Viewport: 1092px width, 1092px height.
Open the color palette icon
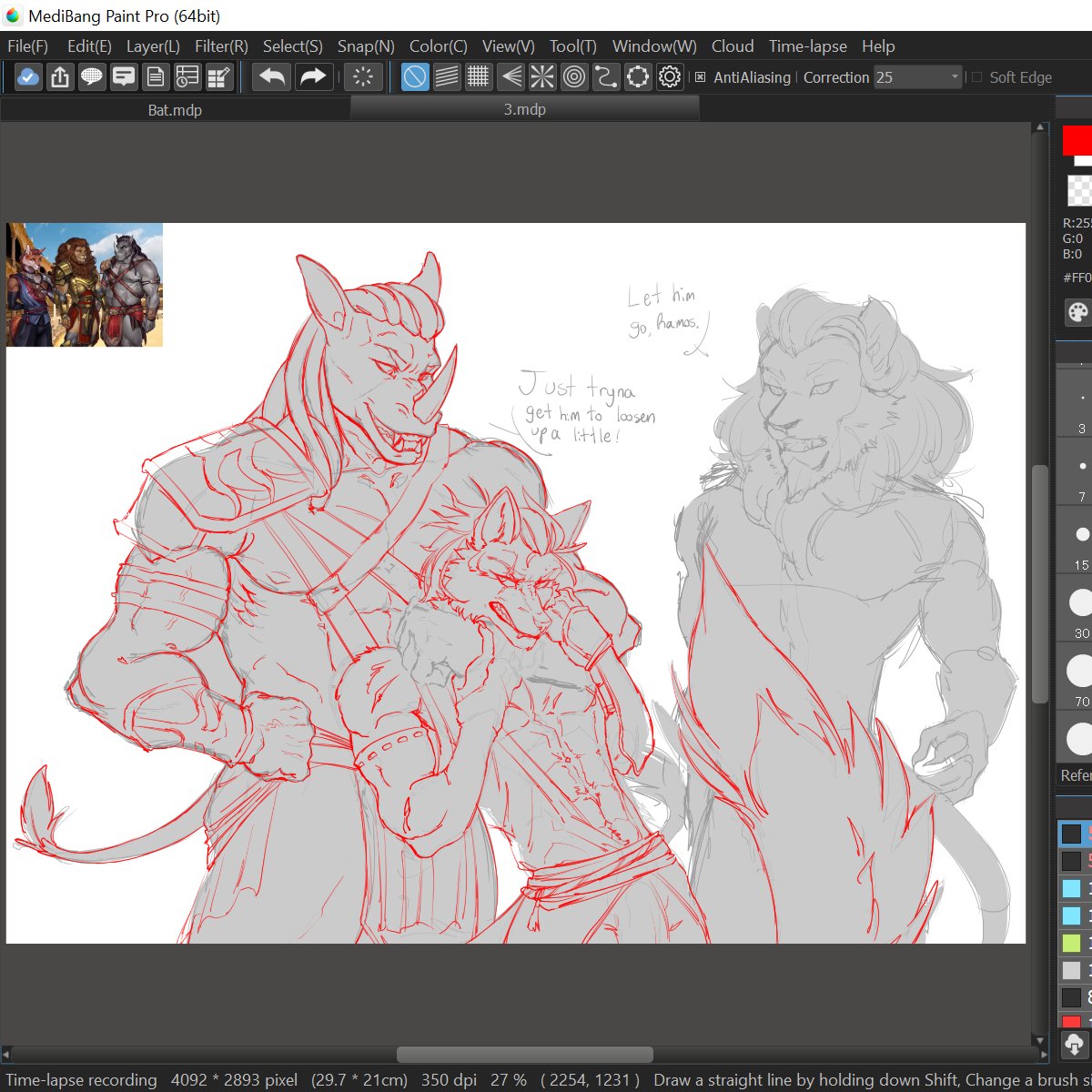point(1077,313)
